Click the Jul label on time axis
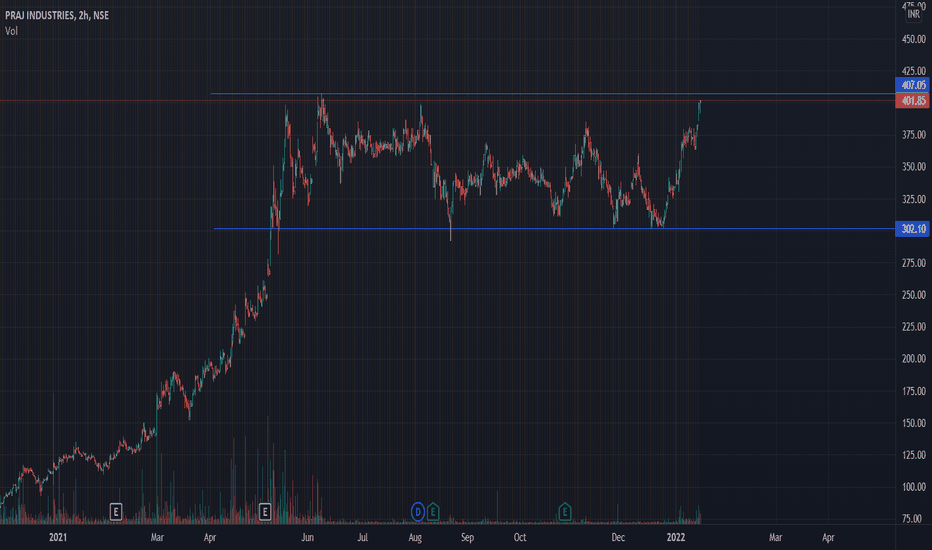This screenshot has height=550, width=932. tap(362, 538)
